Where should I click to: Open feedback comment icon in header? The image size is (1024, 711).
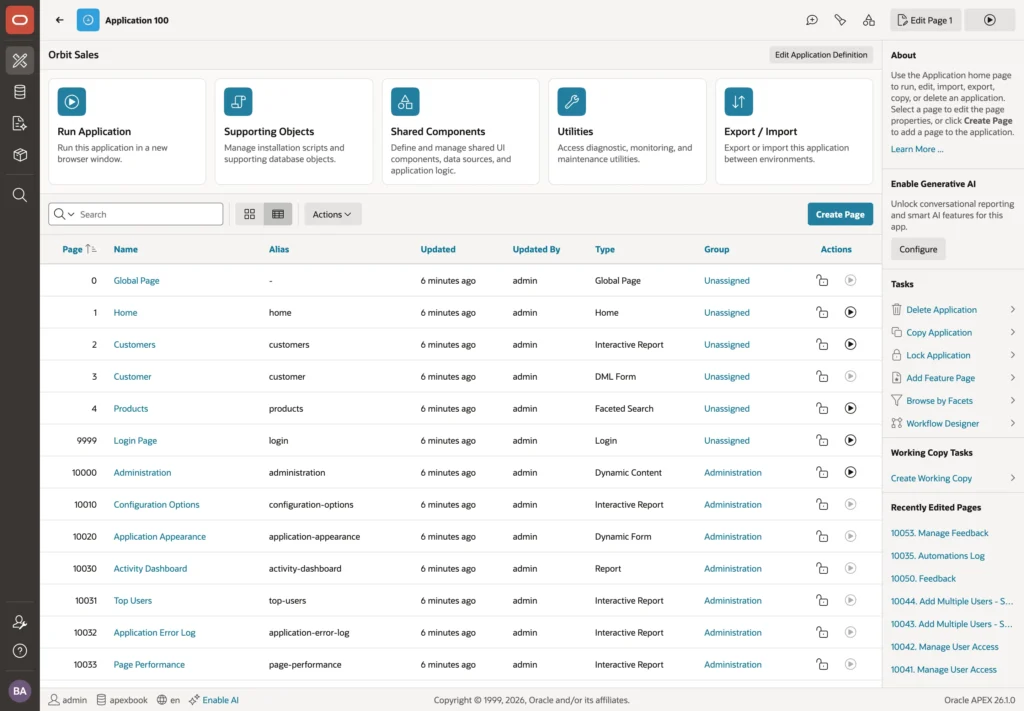(x=812, y=20)
